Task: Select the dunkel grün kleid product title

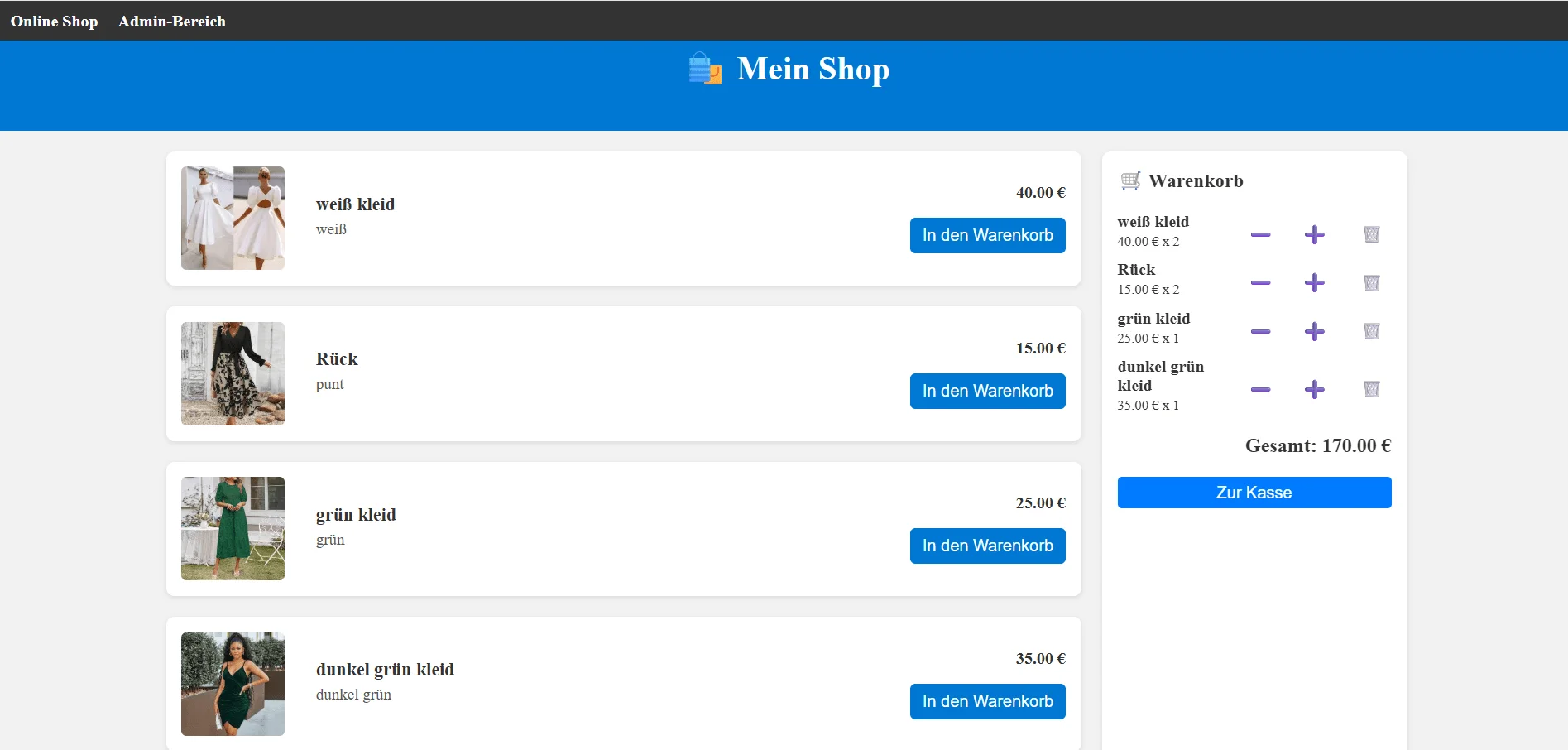Action: click(385, 670)
